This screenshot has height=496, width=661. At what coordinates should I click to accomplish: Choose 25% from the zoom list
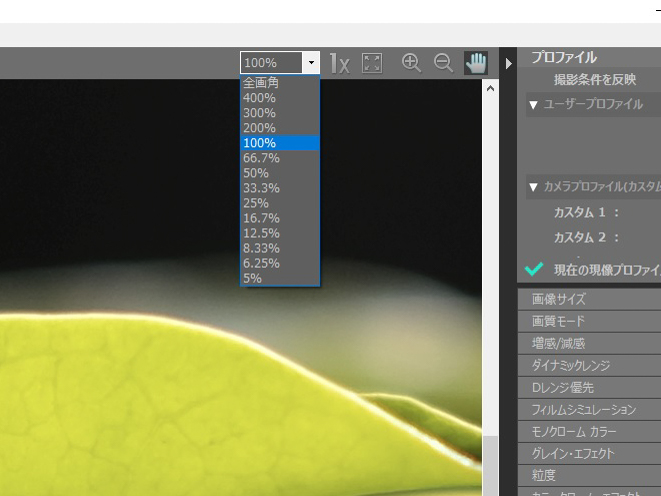(x=280, y=203)
